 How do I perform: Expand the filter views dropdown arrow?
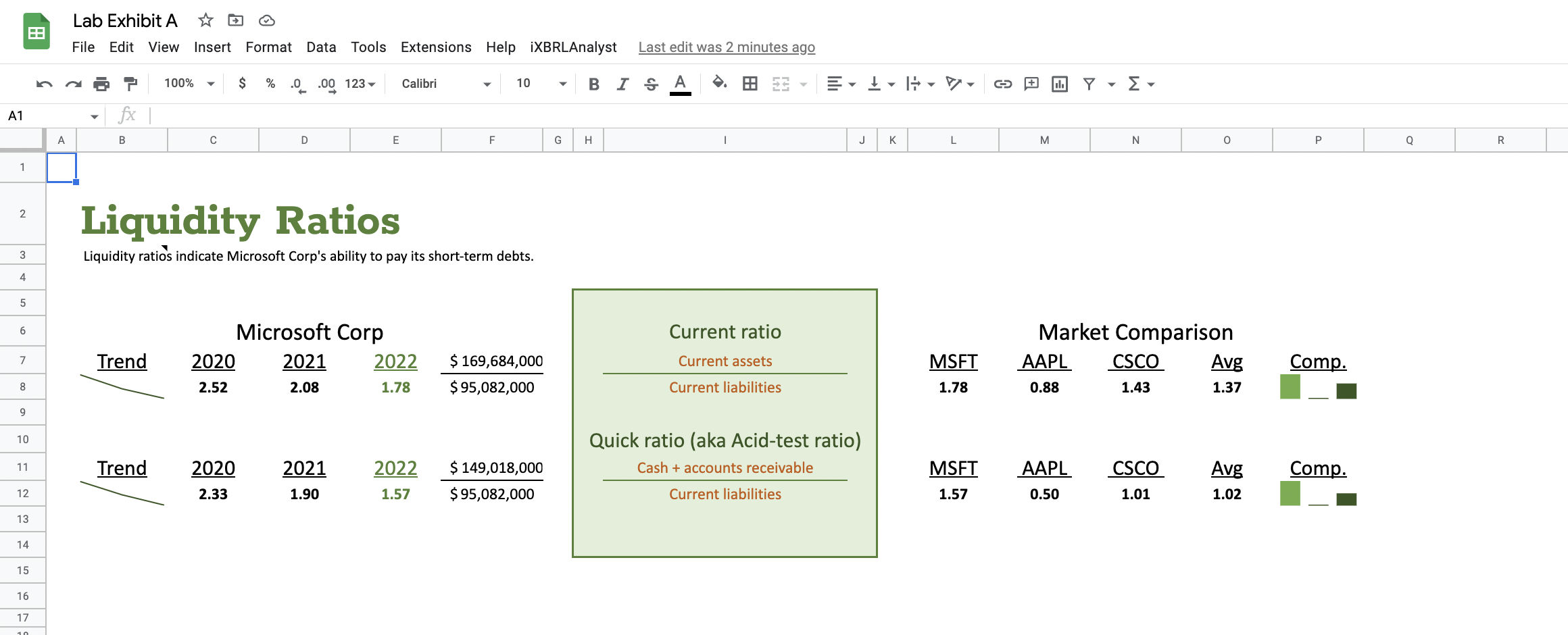(1111, 84)
